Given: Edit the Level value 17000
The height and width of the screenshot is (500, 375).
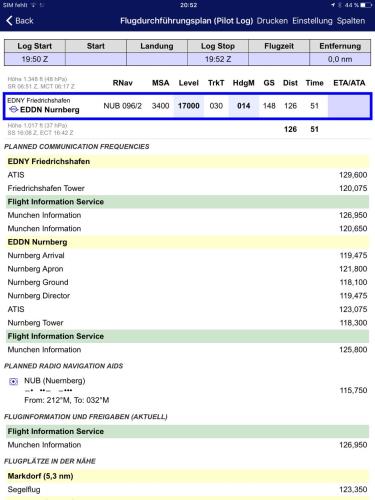Looking at the screenshot, I should 189,106.
